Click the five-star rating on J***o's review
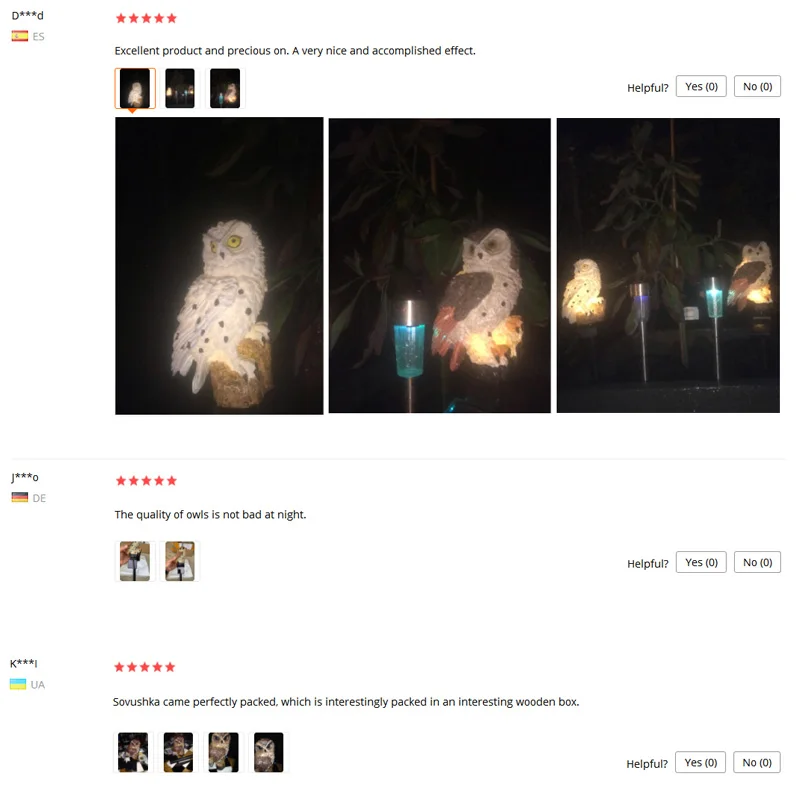Image resolution: width=800 pixels, height=800 pixels. click(x=146, y=481)
